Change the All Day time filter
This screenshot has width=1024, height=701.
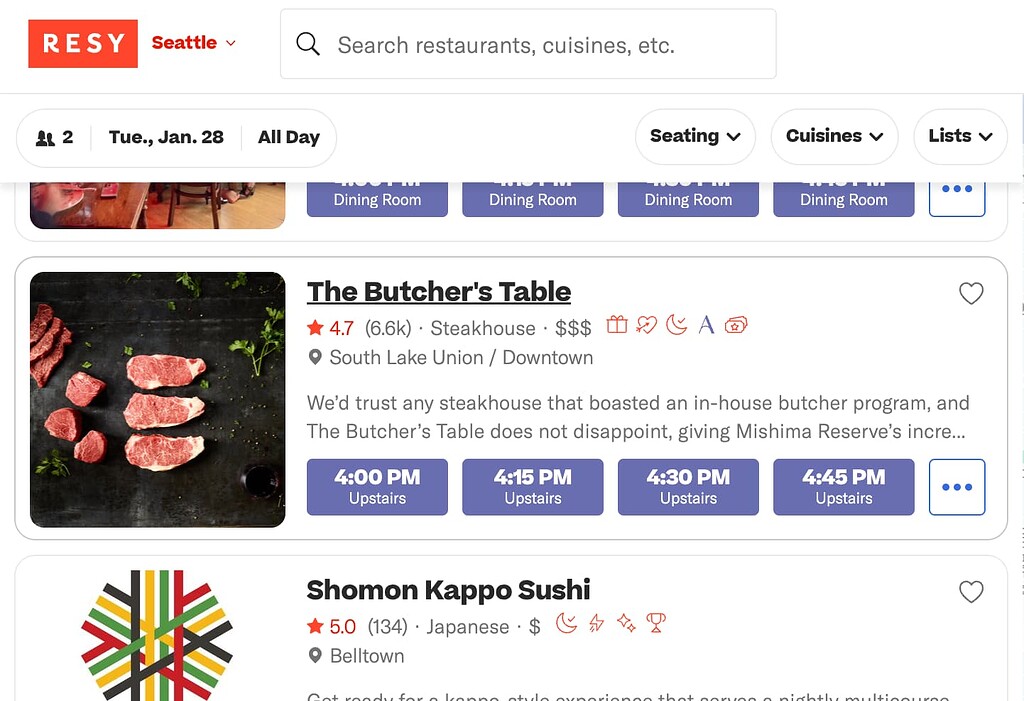[x=288, y=137]
